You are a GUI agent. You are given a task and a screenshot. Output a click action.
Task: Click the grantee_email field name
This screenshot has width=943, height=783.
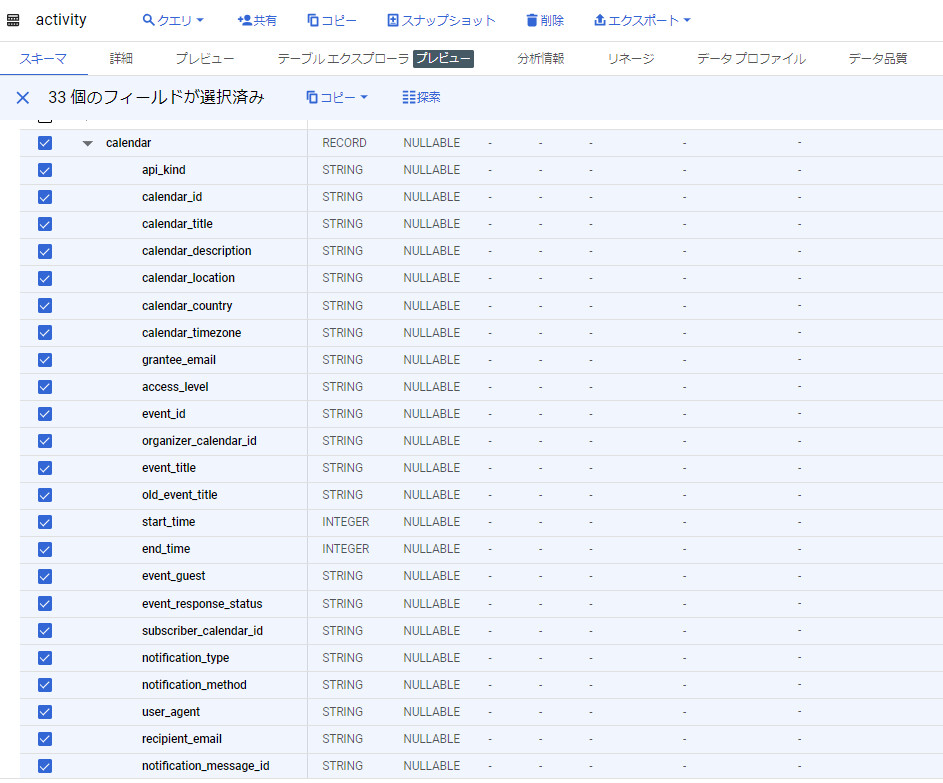179,360
